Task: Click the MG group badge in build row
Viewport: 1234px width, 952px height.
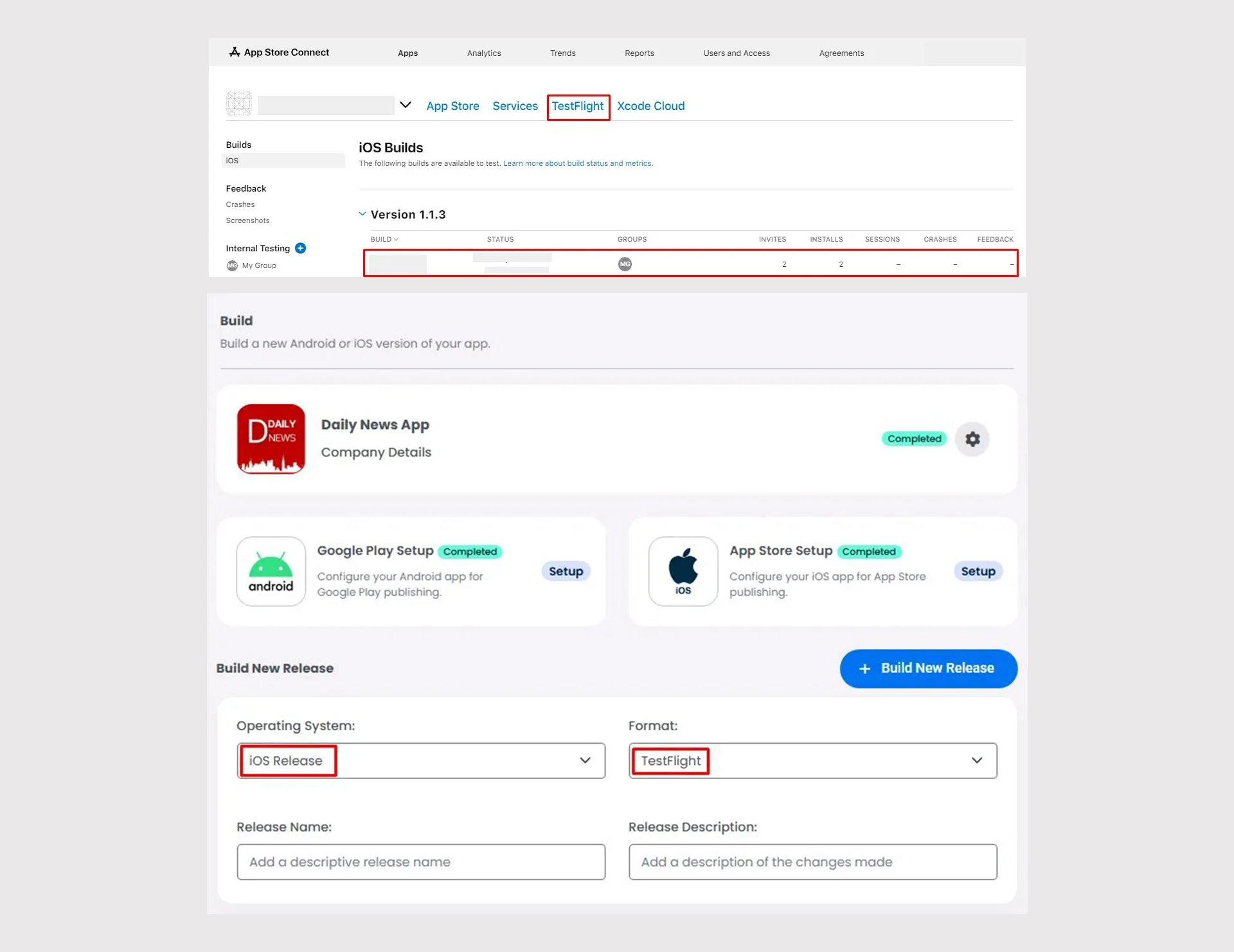Action: [x=625, y=264]
